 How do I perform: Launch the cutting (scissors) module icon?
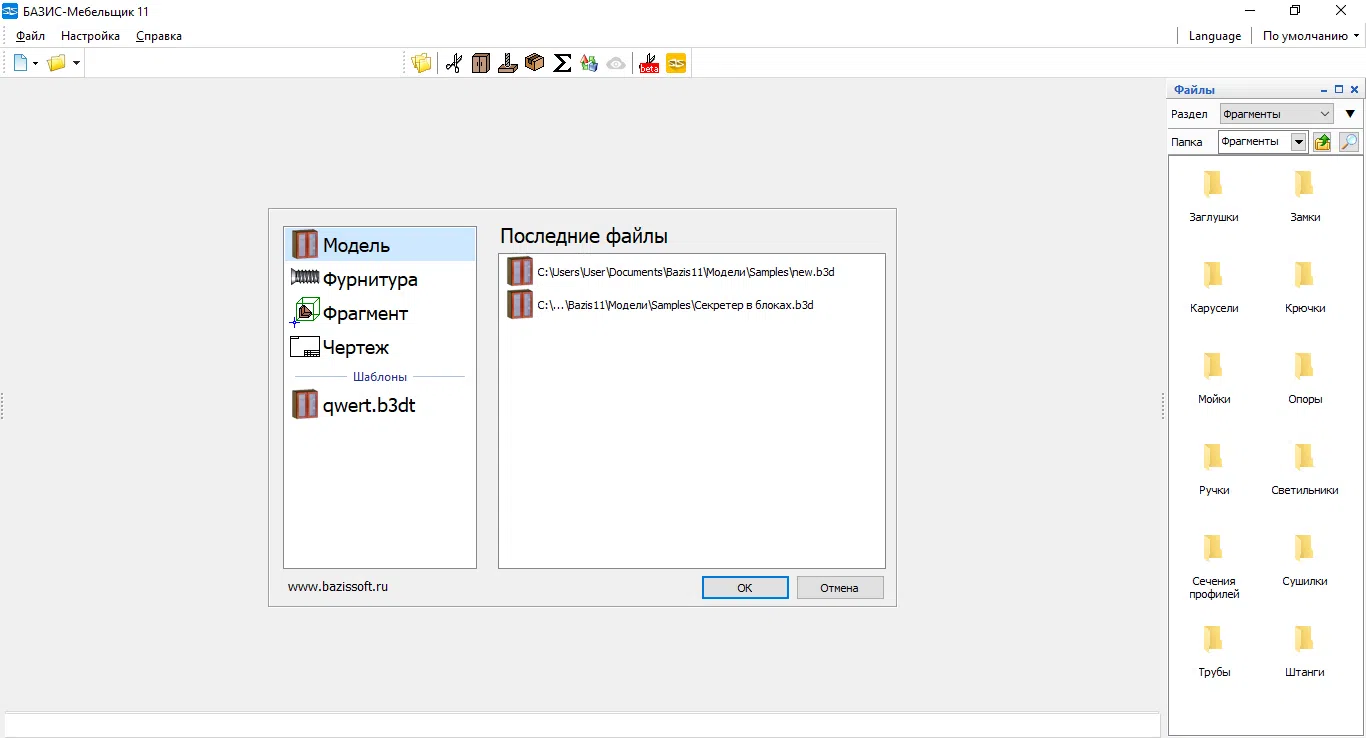click(x=454, y=63)
